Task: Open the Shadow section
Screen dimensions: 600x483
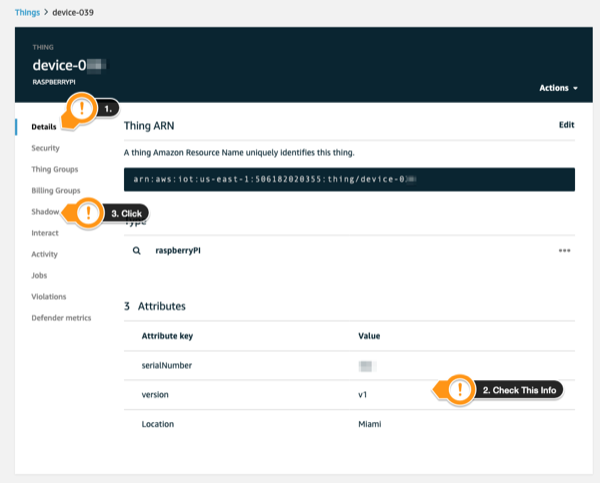Action: tap(45, 212)
